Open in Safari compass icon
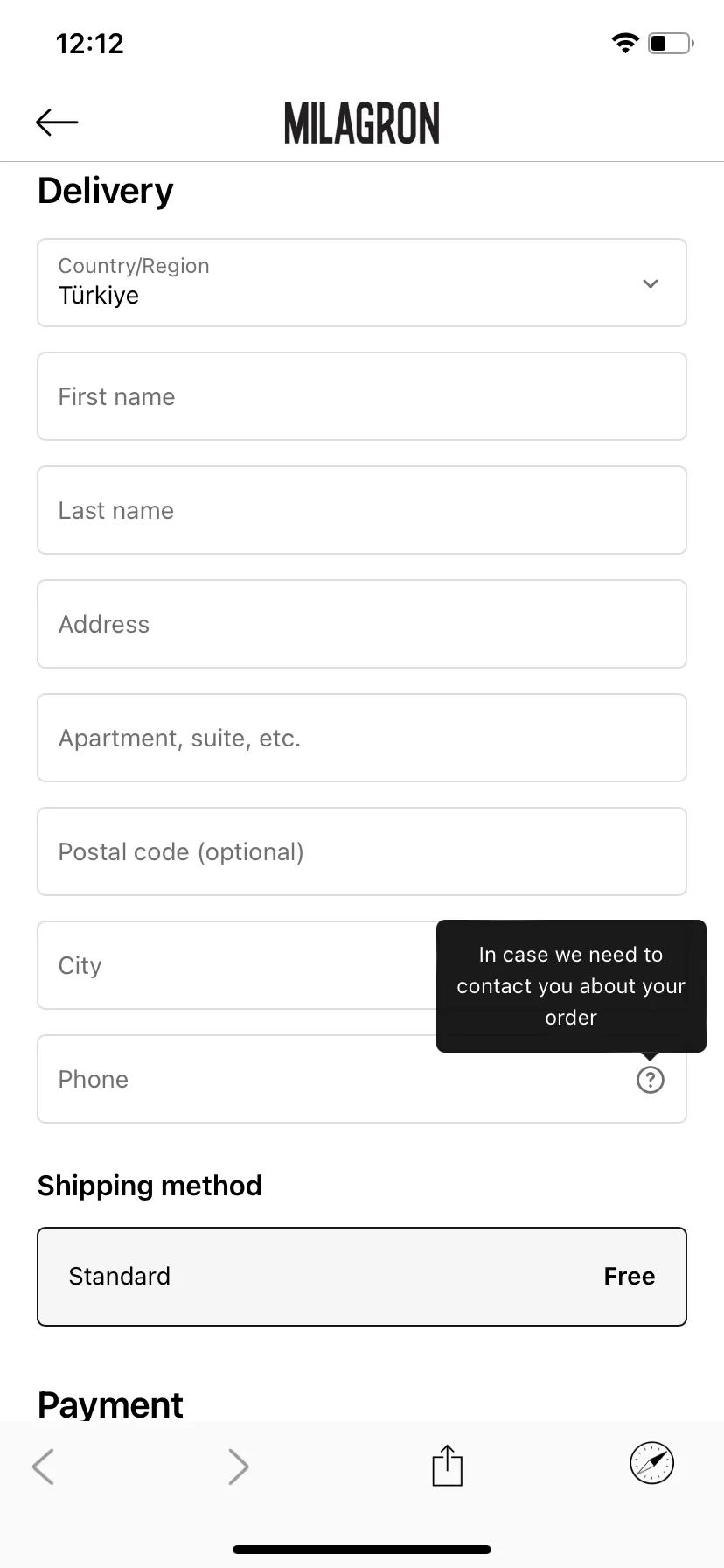This screenshot has height=1568, width=724. [x=652, y=1463]
